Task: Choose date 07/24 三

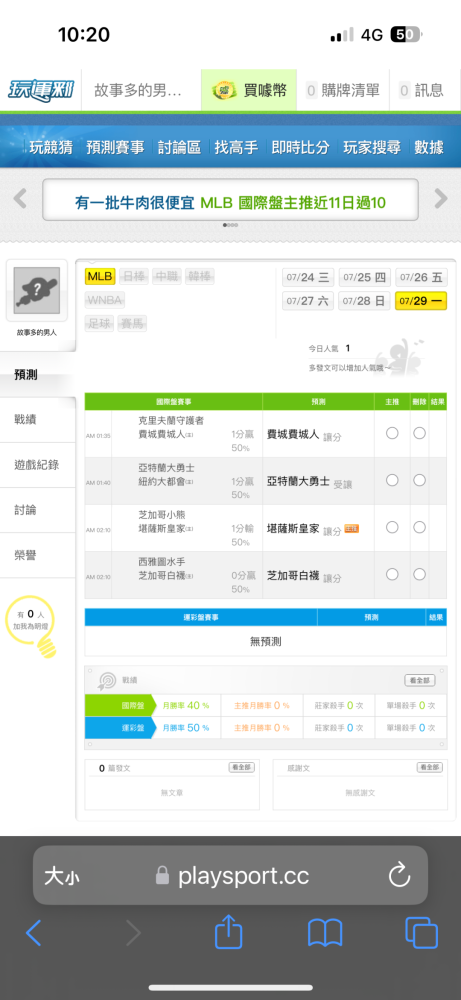Action: pyautogui.click(x=308, y=277)
